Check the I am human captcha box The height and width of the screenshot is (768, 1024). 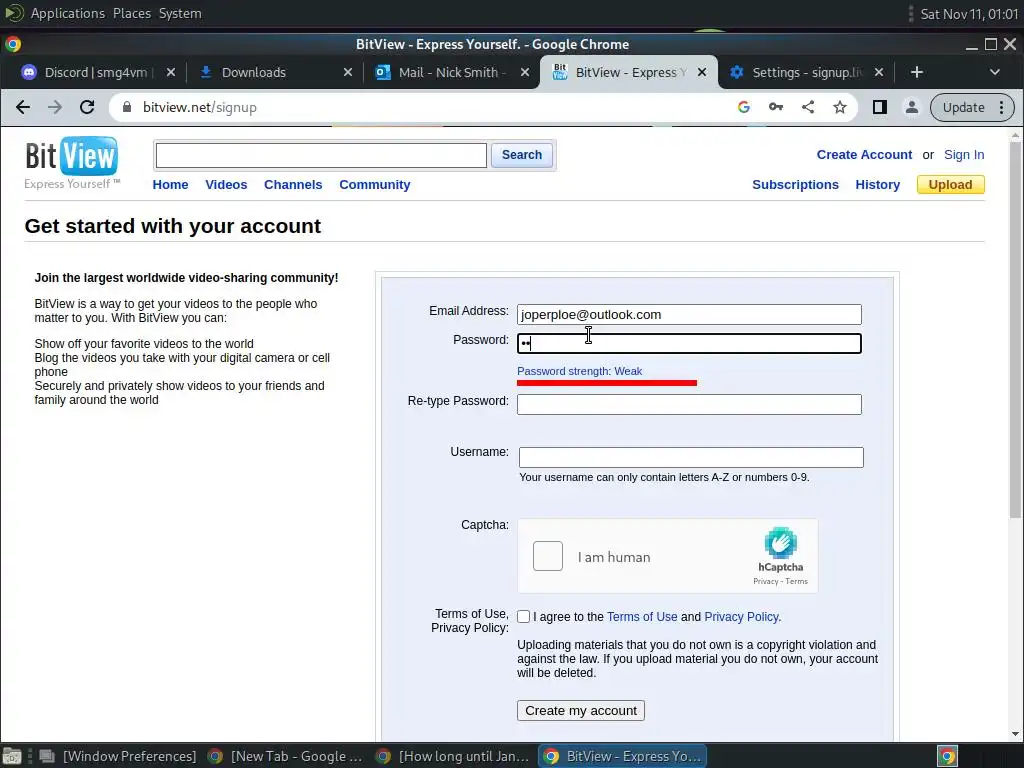[547, 556]
